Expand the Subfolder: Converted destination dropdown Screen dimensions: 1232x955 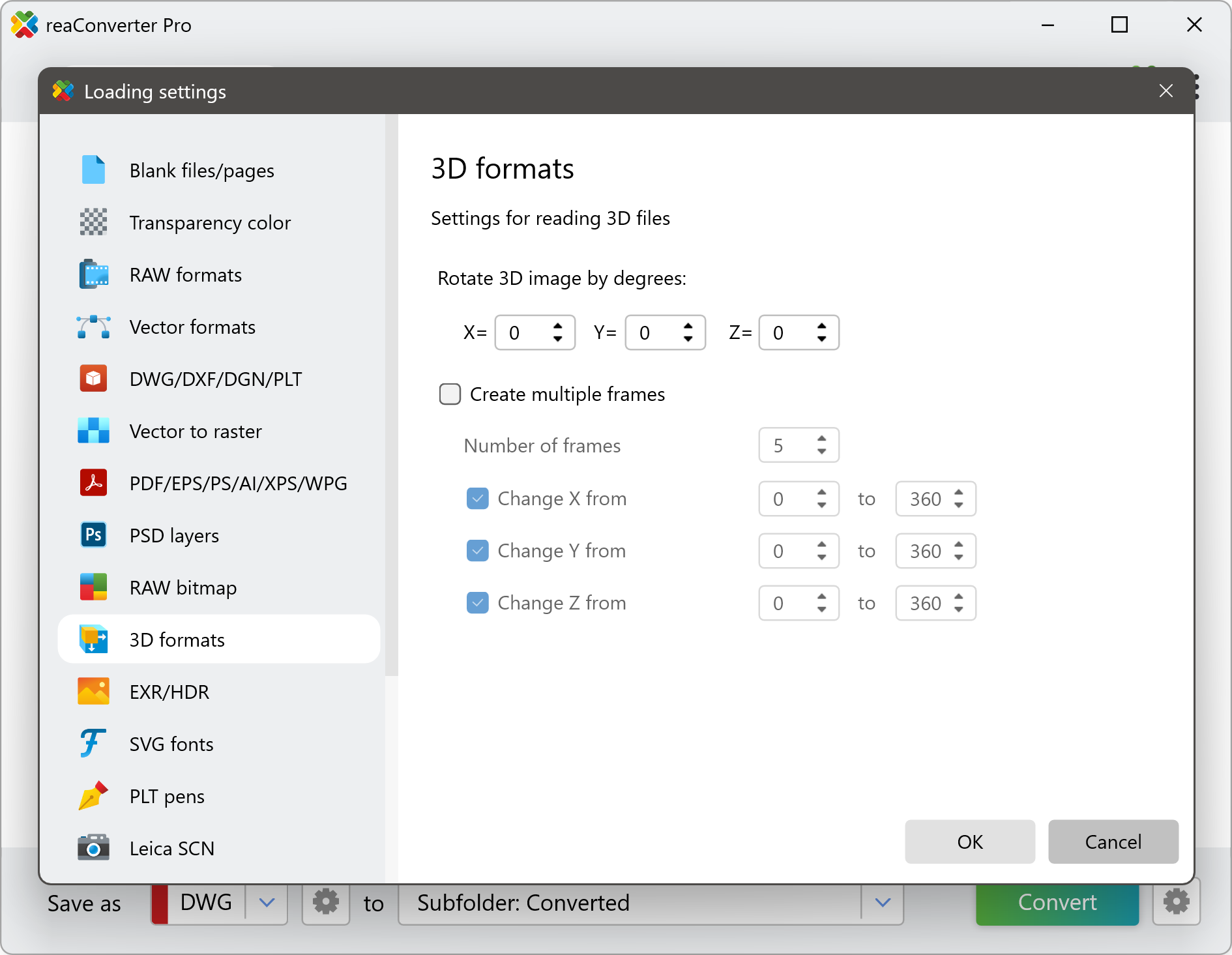click(883, 903)
